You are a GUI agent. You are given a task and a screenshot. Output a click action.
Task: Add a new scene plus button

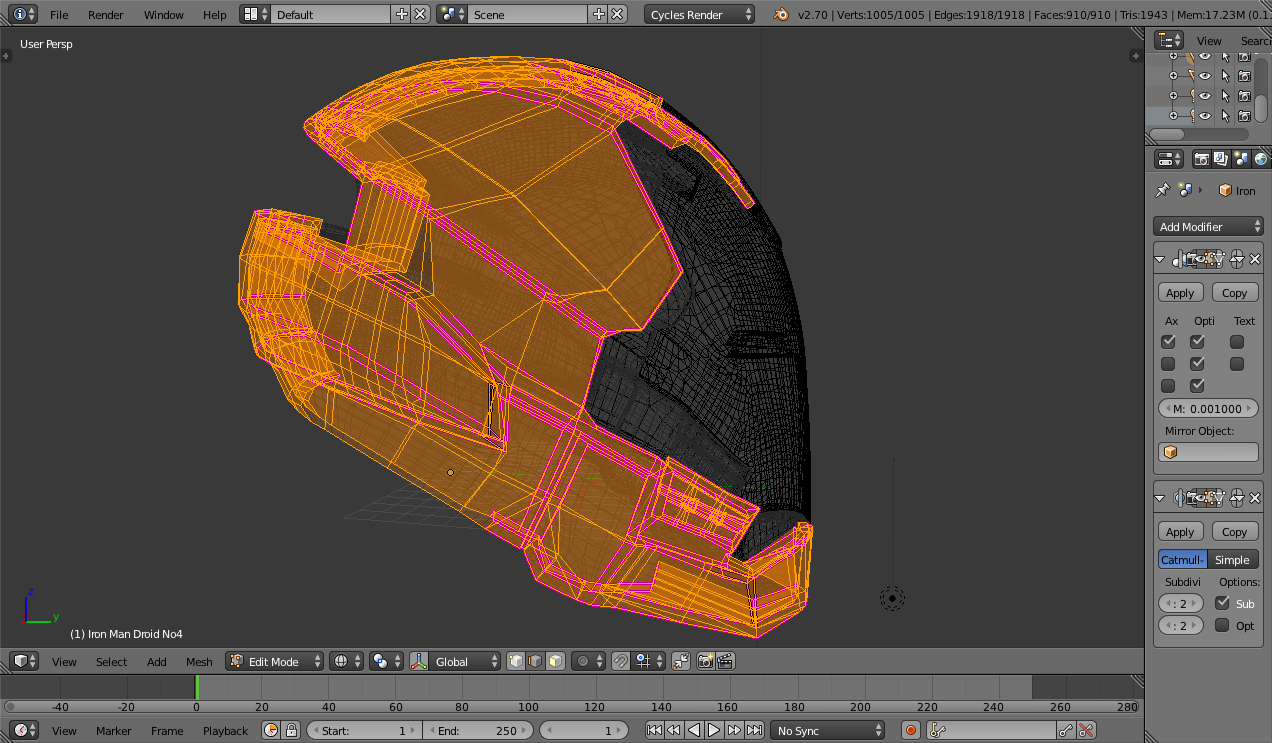point(599,14)
